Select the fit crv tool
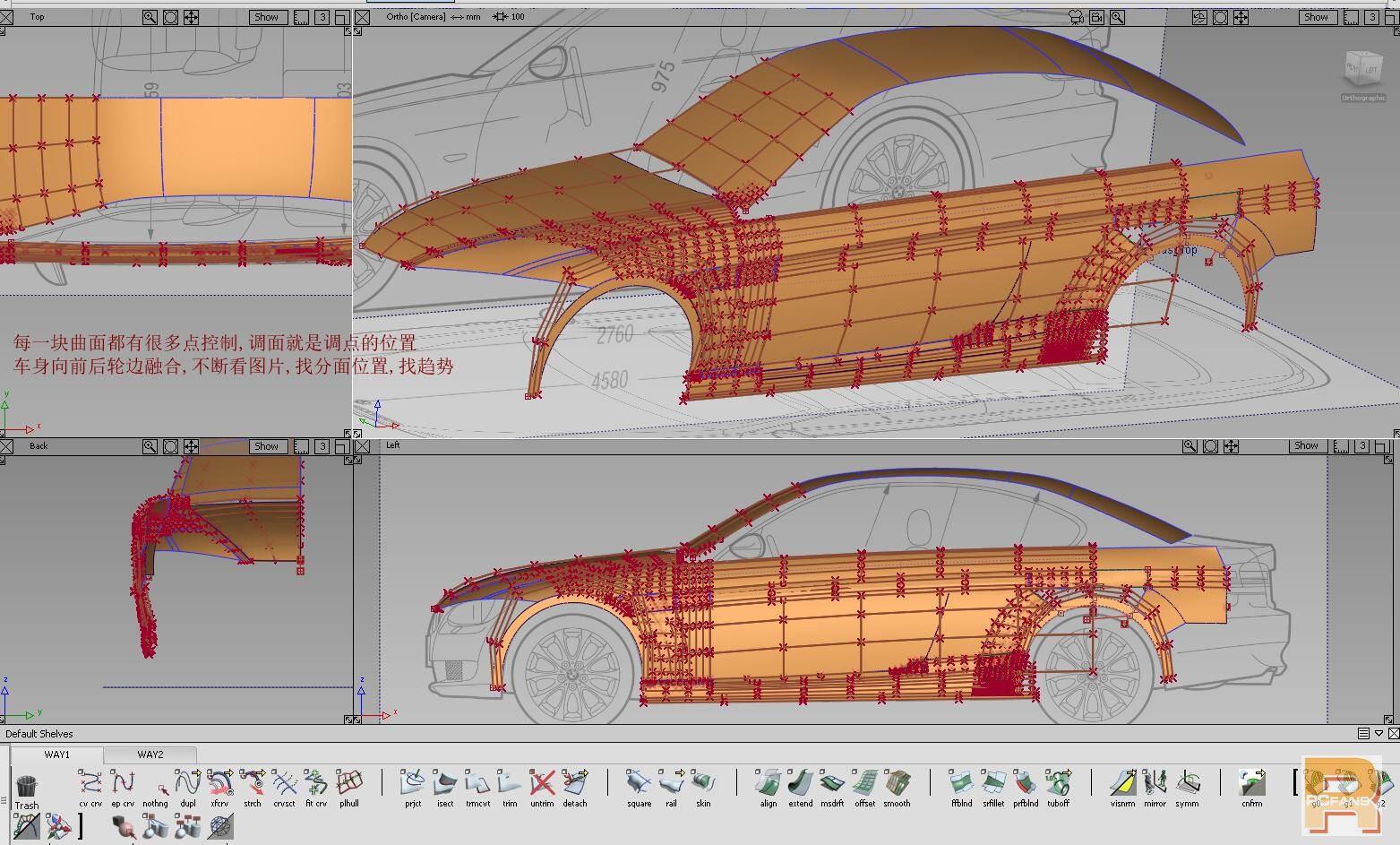 [x=316, y=789]
